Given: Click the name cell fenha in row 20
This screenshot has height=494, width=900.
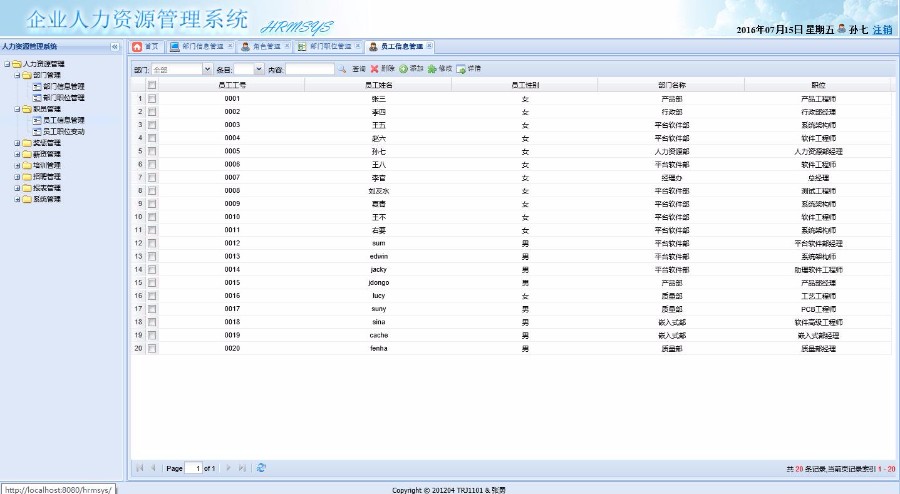Looking at the screenshot, I should coord(379,348).
